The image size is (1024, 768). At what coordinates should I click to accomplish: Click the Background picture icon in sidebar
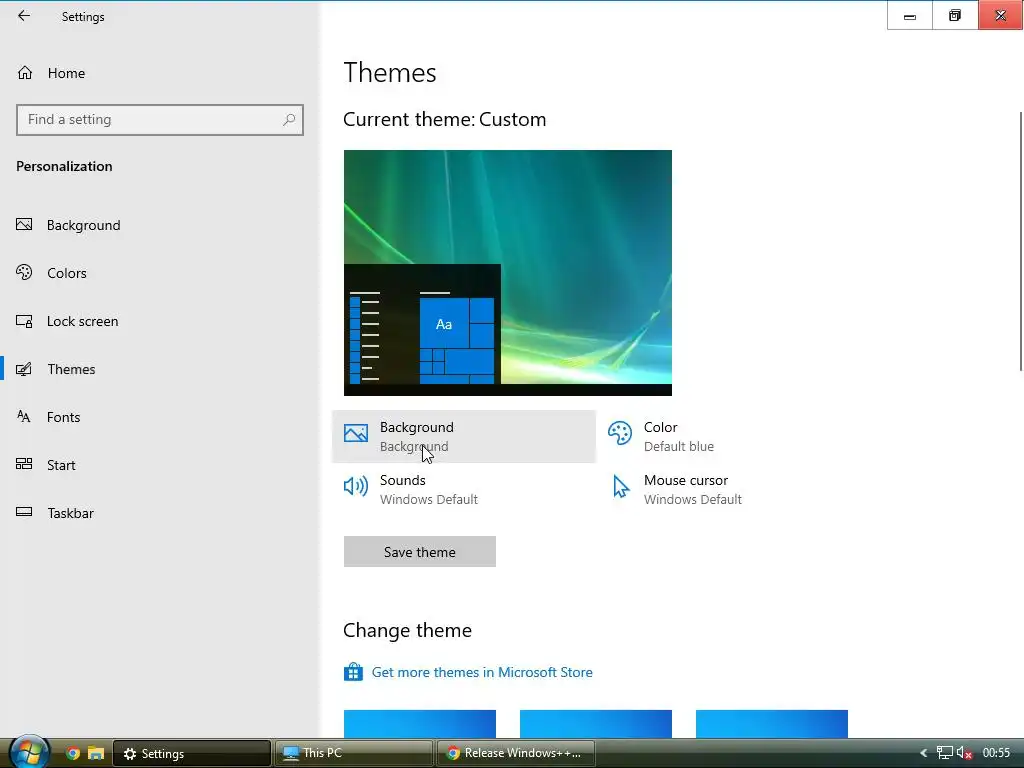pyautogui.click(x=24, y=225)
